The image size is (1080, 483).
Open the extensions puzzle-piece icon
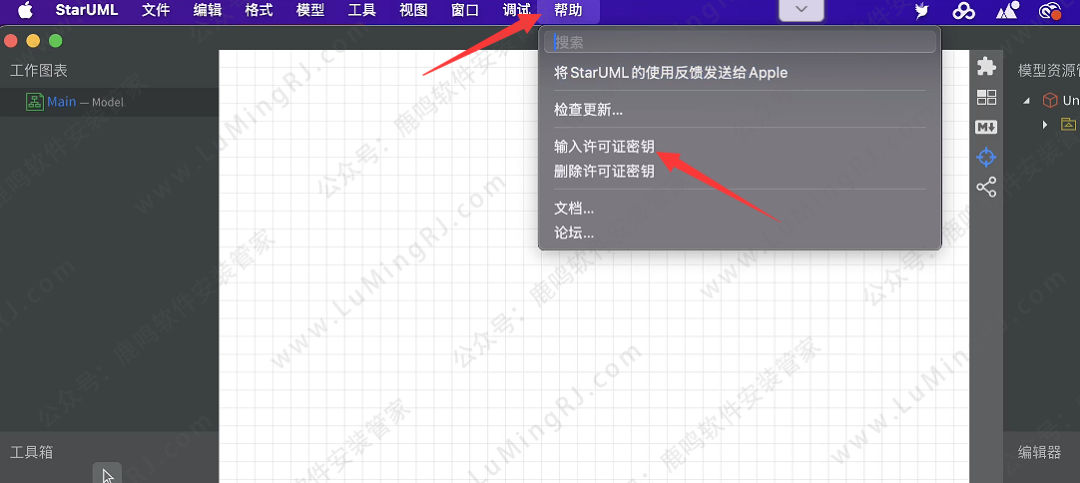coord(986,66)
